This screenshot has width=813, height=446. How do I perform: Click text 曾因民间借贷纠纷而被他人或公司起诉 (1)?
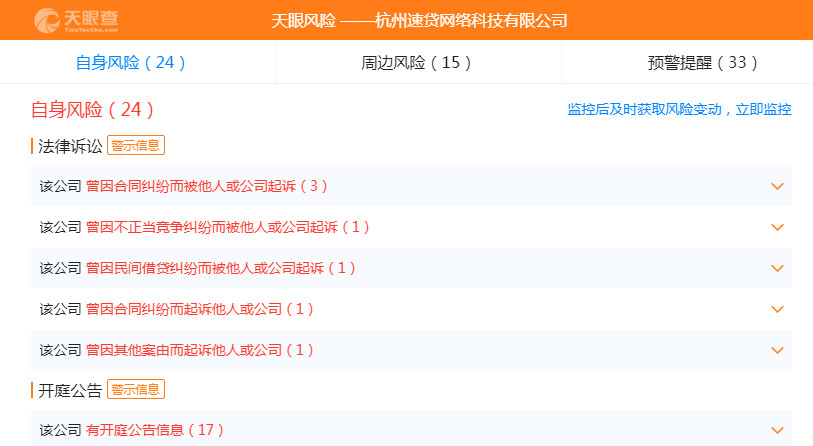pyautogui.click(x=221, y=268)
